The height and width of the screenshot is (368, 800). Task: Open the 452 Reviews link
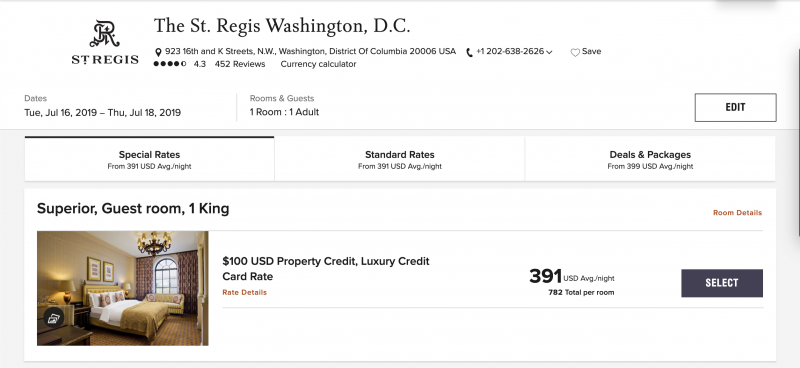pyautogui.click(x=240, y=64)
